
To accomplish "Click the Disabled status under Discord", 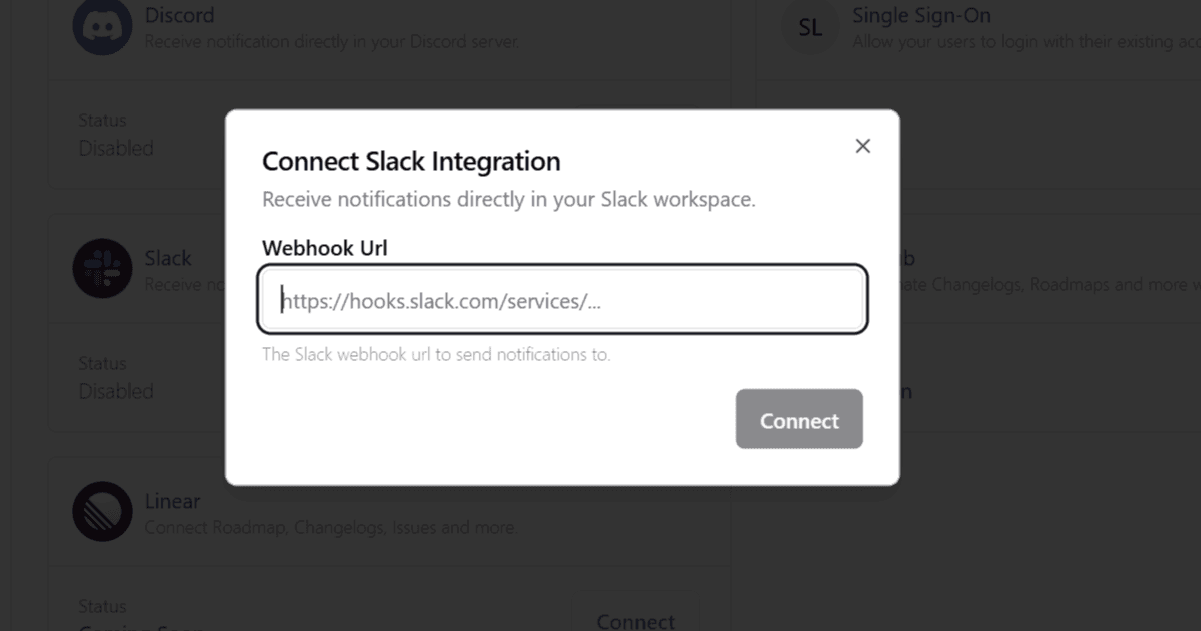I will tap(116, 148).
